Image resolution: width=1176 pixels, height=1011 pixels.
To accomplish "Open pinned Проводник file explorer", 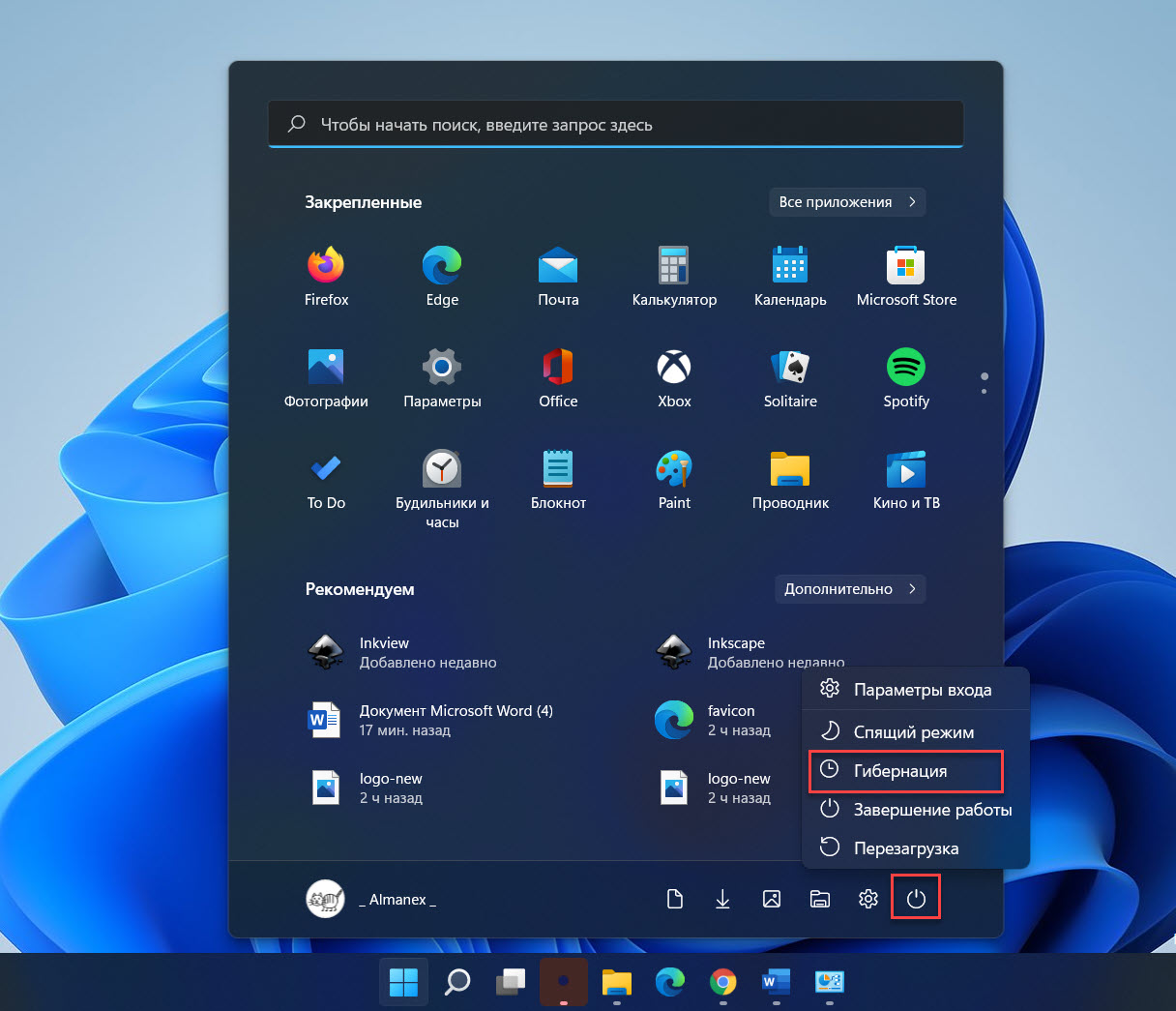I will (790, 481).
